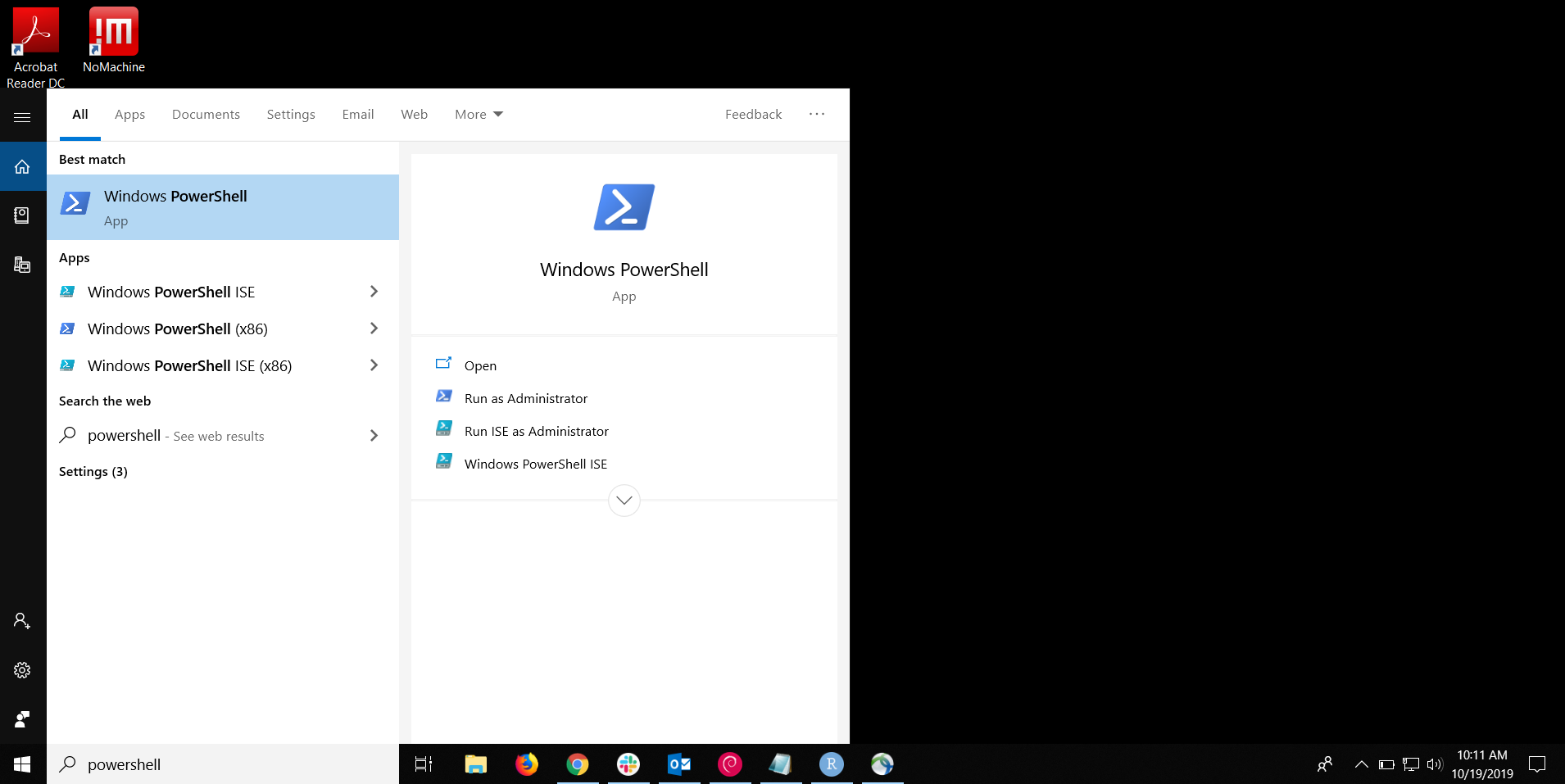Open Slack from the taskbar

(628, 764)
